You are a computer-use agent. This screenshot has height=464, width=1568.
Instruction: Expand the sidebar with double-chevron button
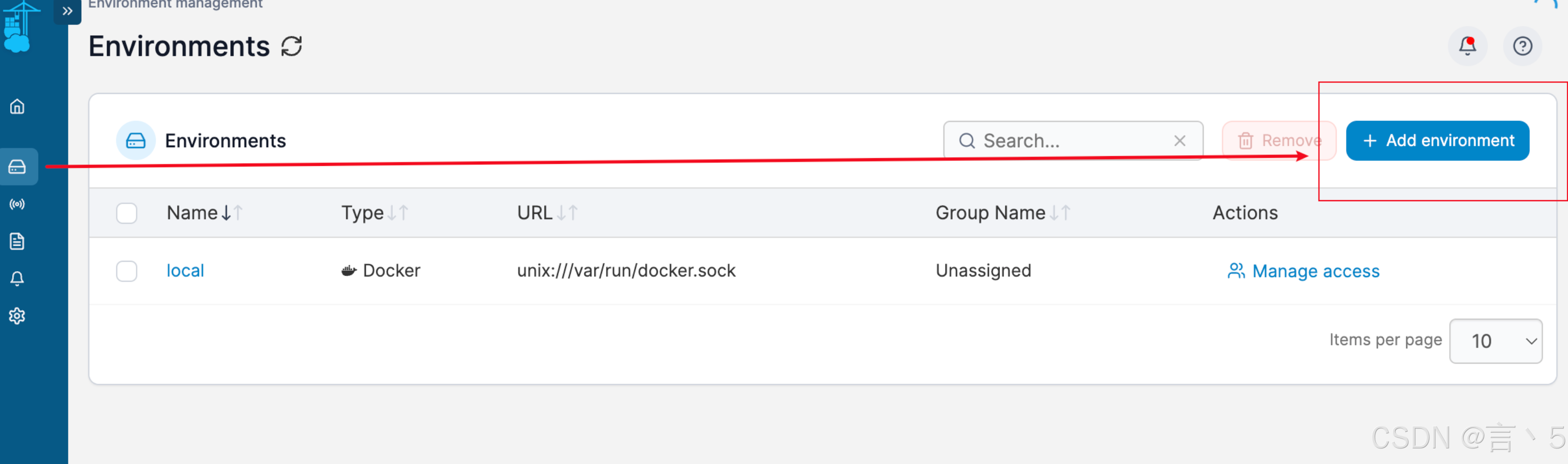coord(67,11)
